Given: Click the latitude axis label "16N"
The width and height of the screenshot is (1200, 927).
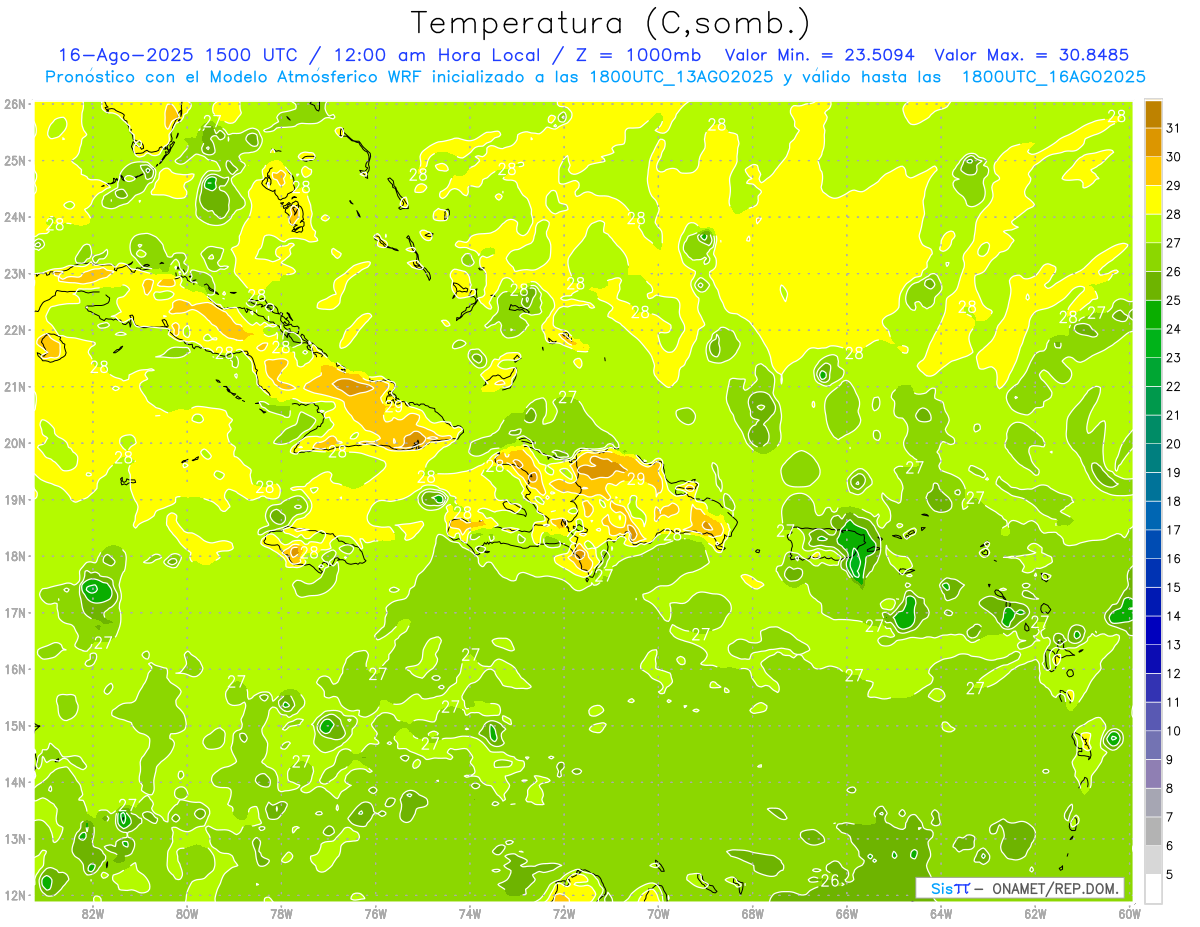Looking at the screenshot, I should [x=15, y=669].
